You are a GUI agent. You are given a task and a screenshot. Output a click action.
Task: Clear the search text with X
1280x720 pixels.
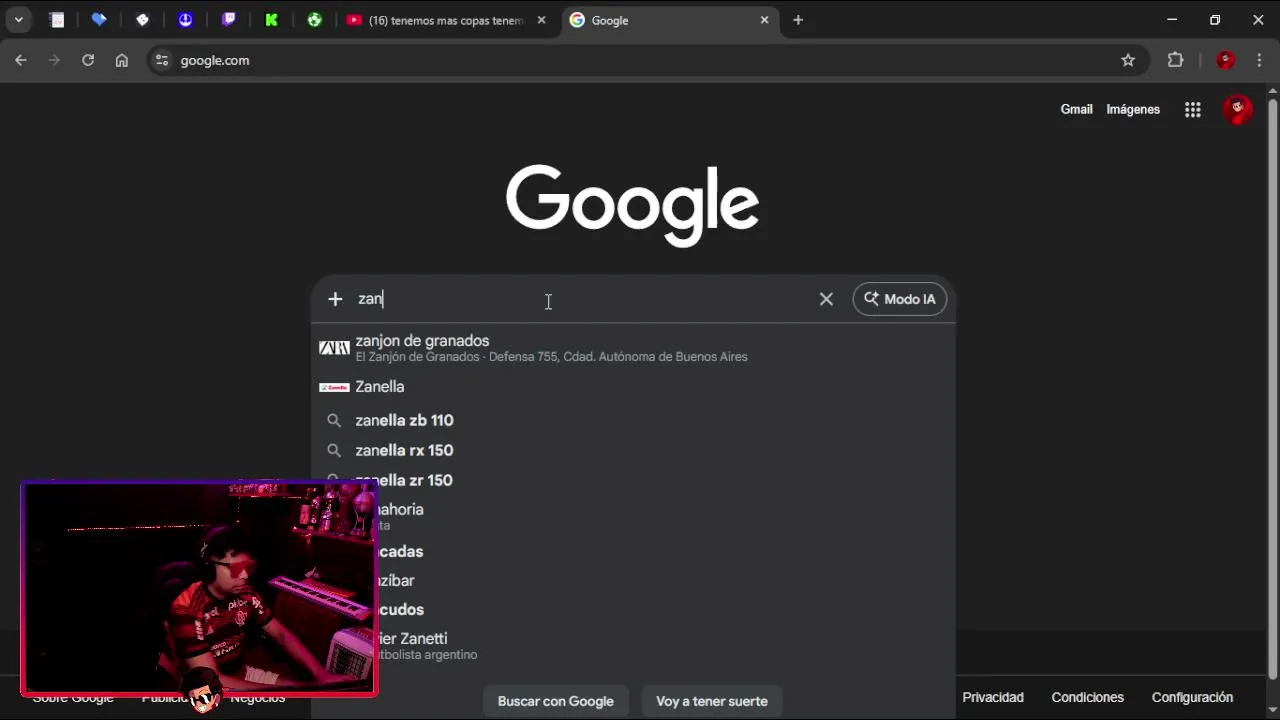pyautogui.click(x=826, y=299)
